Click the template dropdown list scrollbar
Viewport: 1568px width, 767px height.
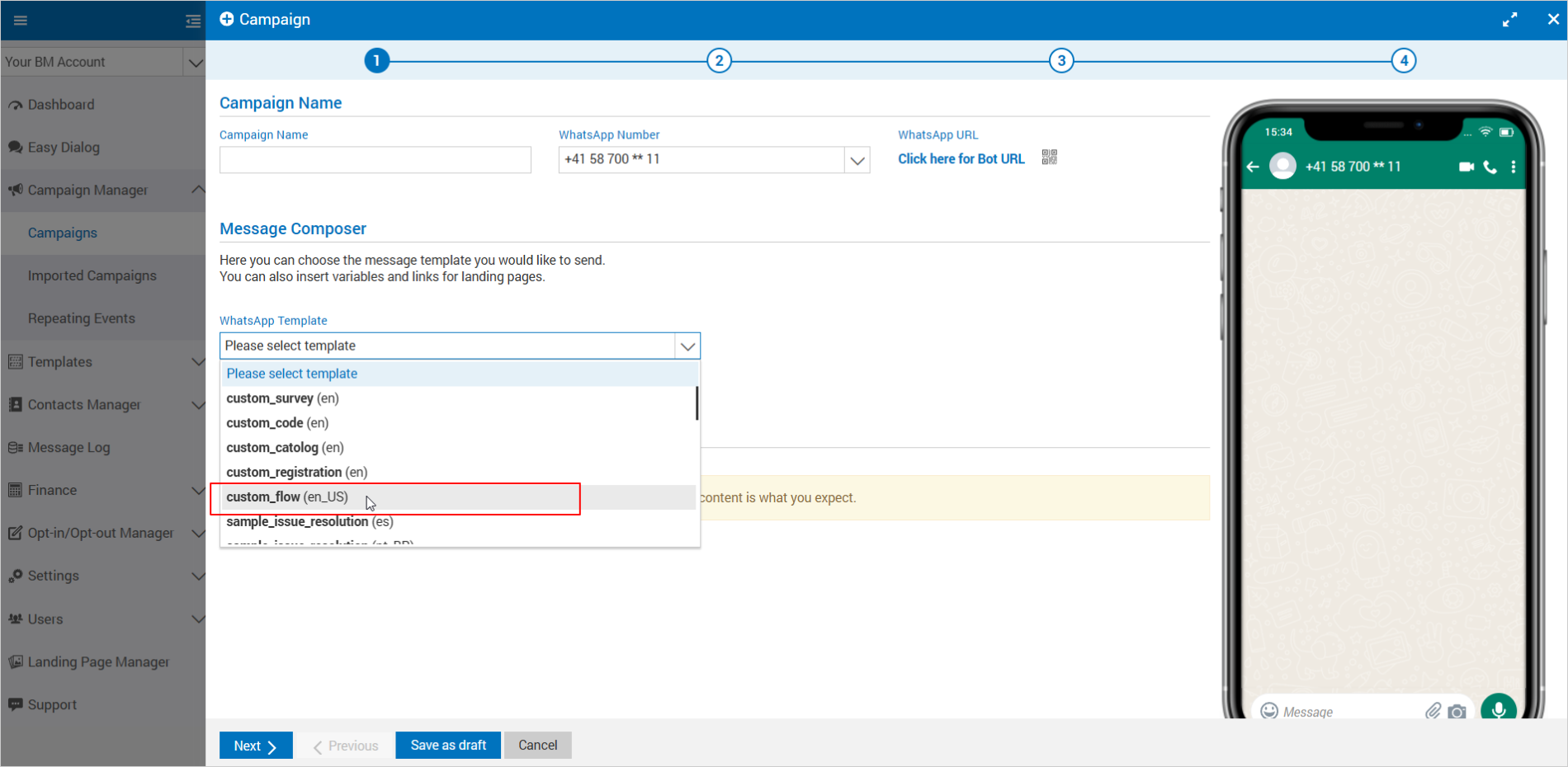pyautogui.click(x=697, y=403)
